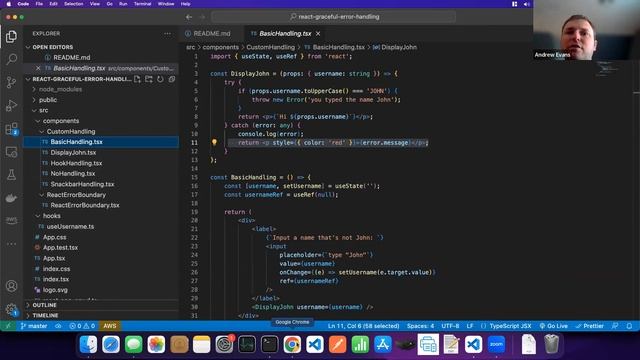The image size is (640, 360).
Task: Open DisplayJohn.tsx in the file tree
Action: tap(73, 152)
